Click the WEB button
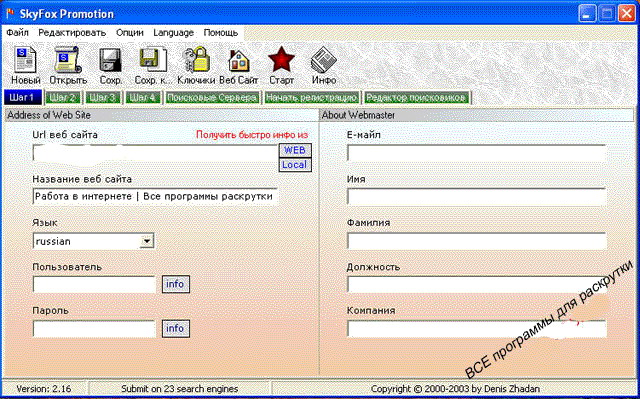The width and height of the screenshot is (640, 399). pyautogui.click(x=295, y=150)
